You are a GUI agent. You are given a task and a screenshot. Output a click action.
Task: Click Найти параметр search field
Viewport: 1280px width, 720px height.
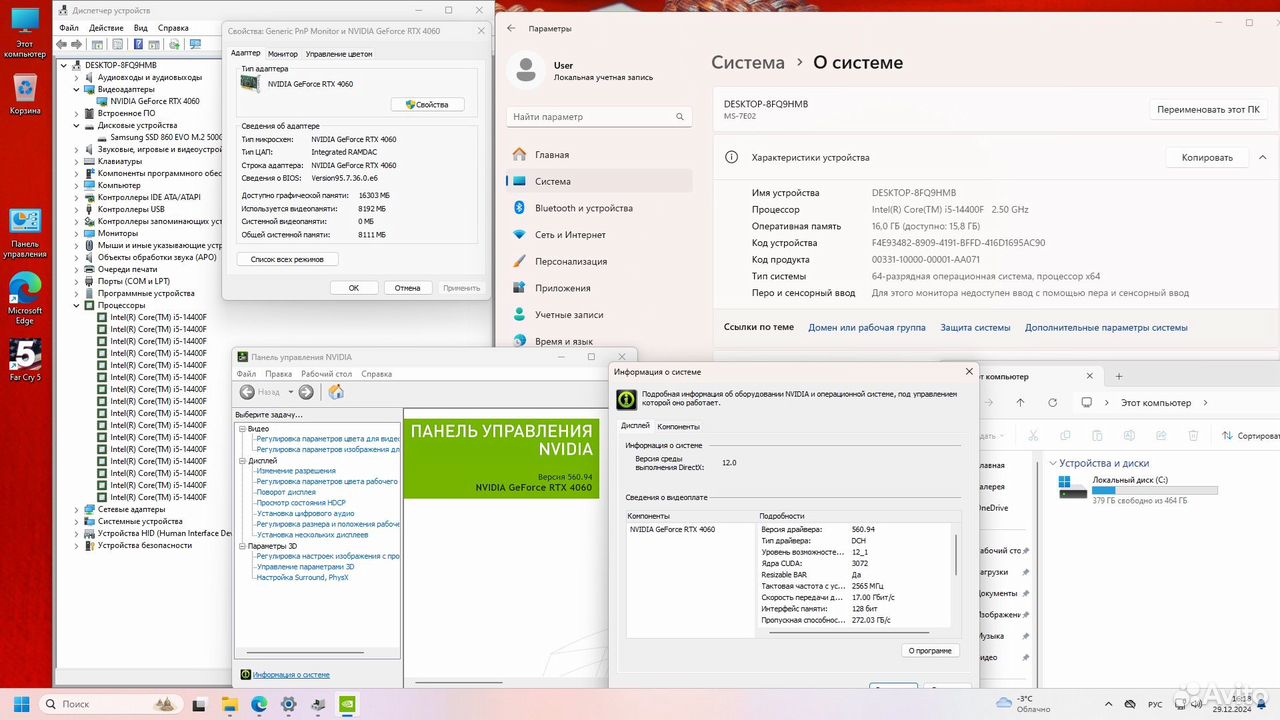(599, 117)
